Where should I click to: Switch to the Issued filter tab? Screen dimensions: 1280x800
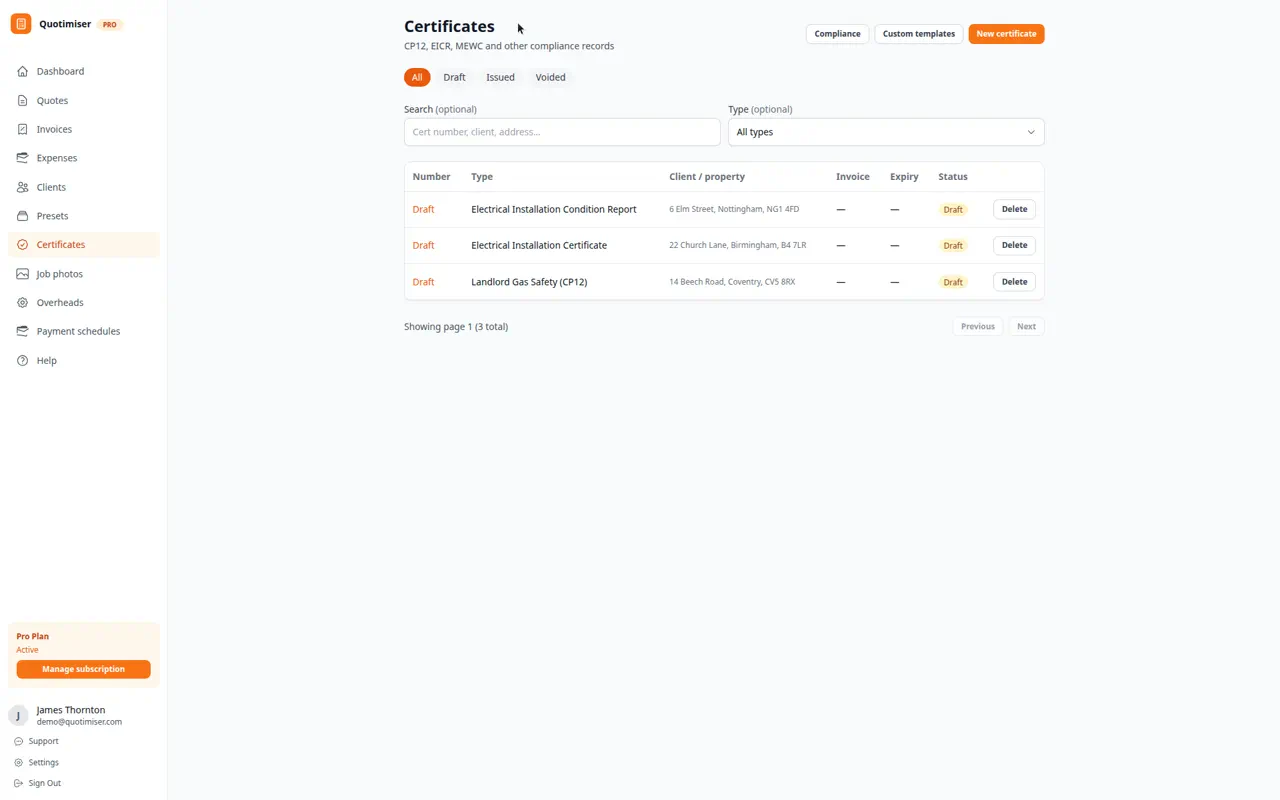[500, 77]
